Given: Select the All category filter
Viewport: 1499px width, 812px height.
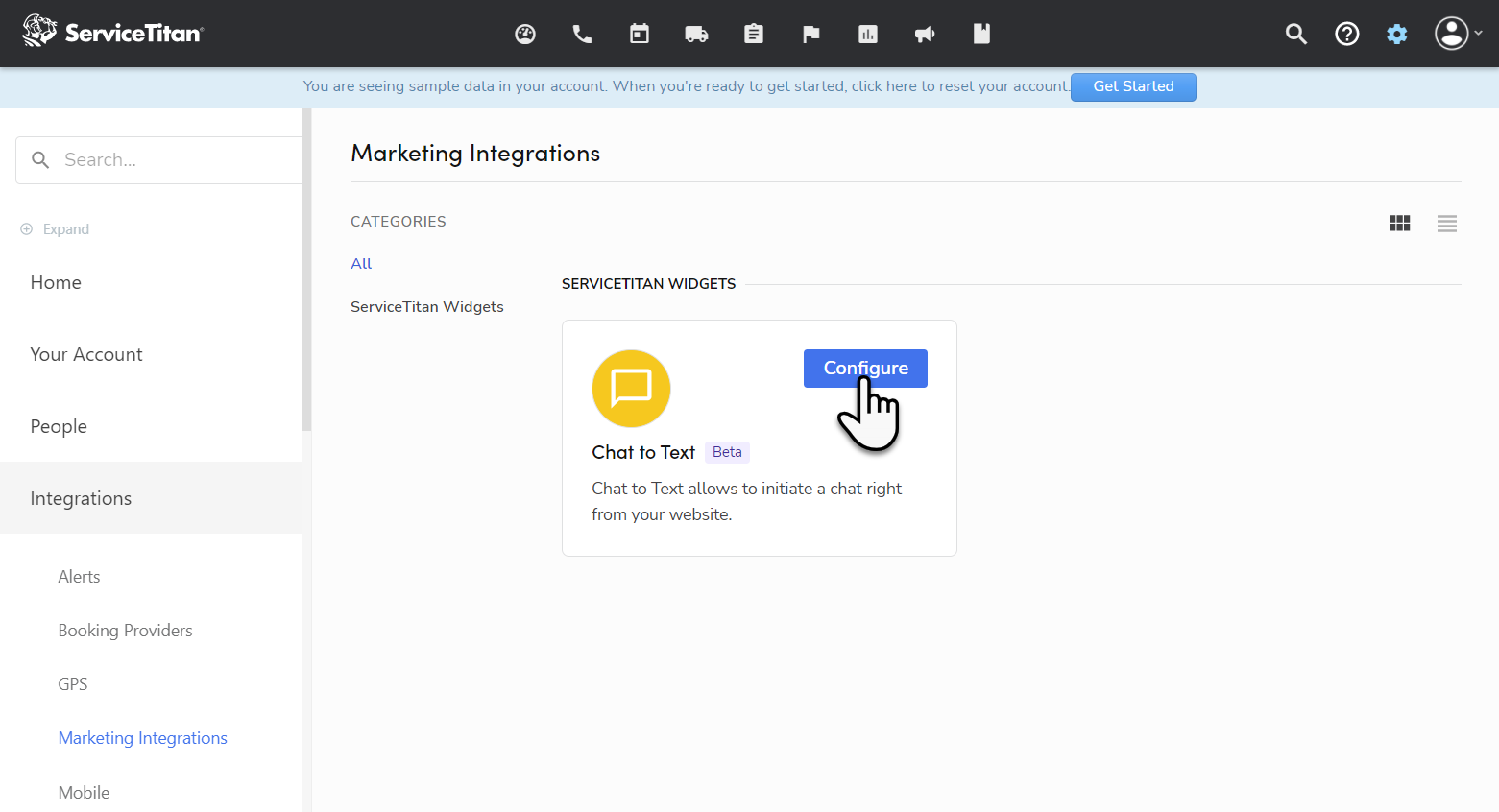Looking at the screenshot, I should pos(361,264).
